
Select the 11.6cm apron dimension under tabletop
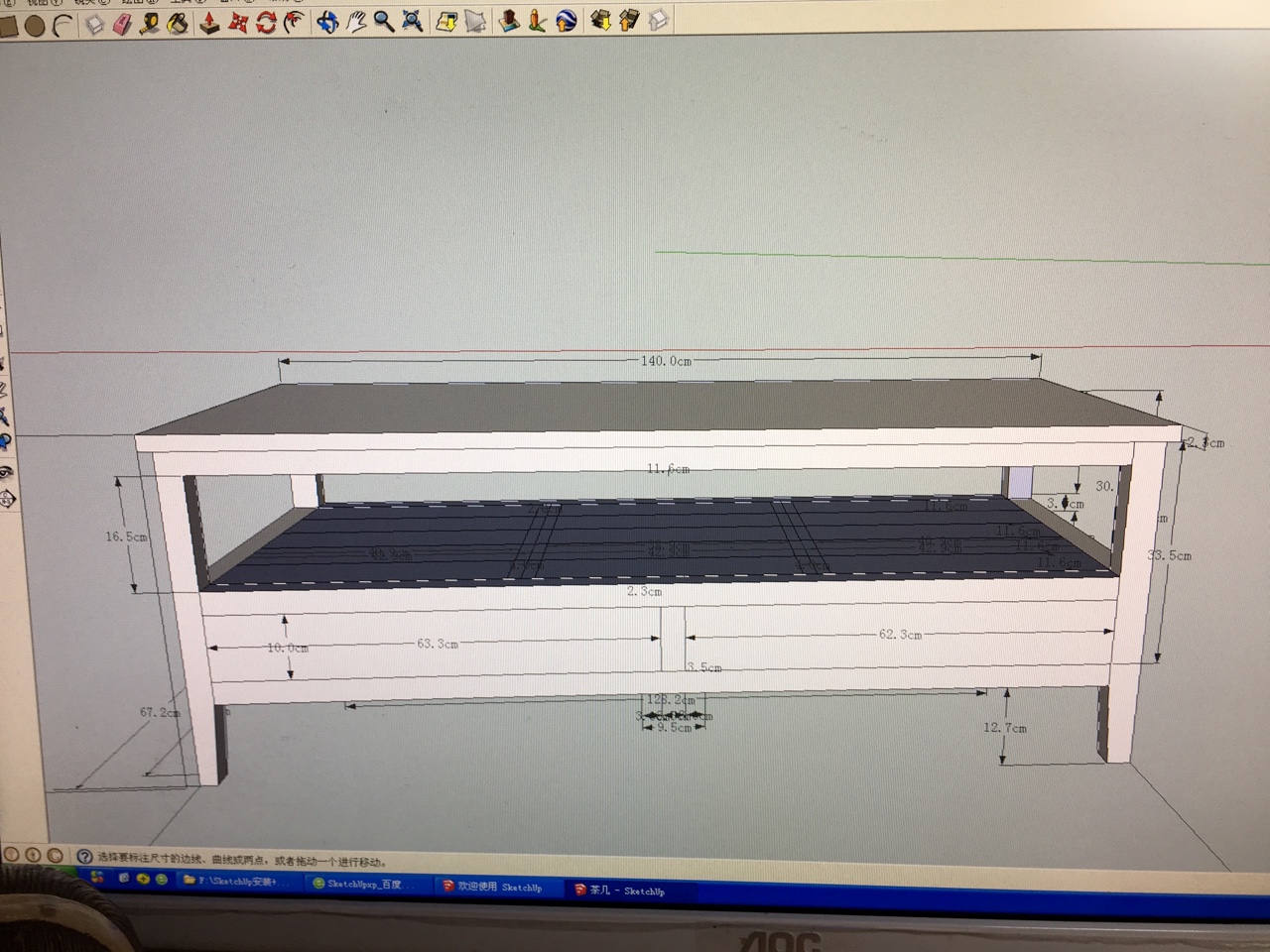point(668,468)
